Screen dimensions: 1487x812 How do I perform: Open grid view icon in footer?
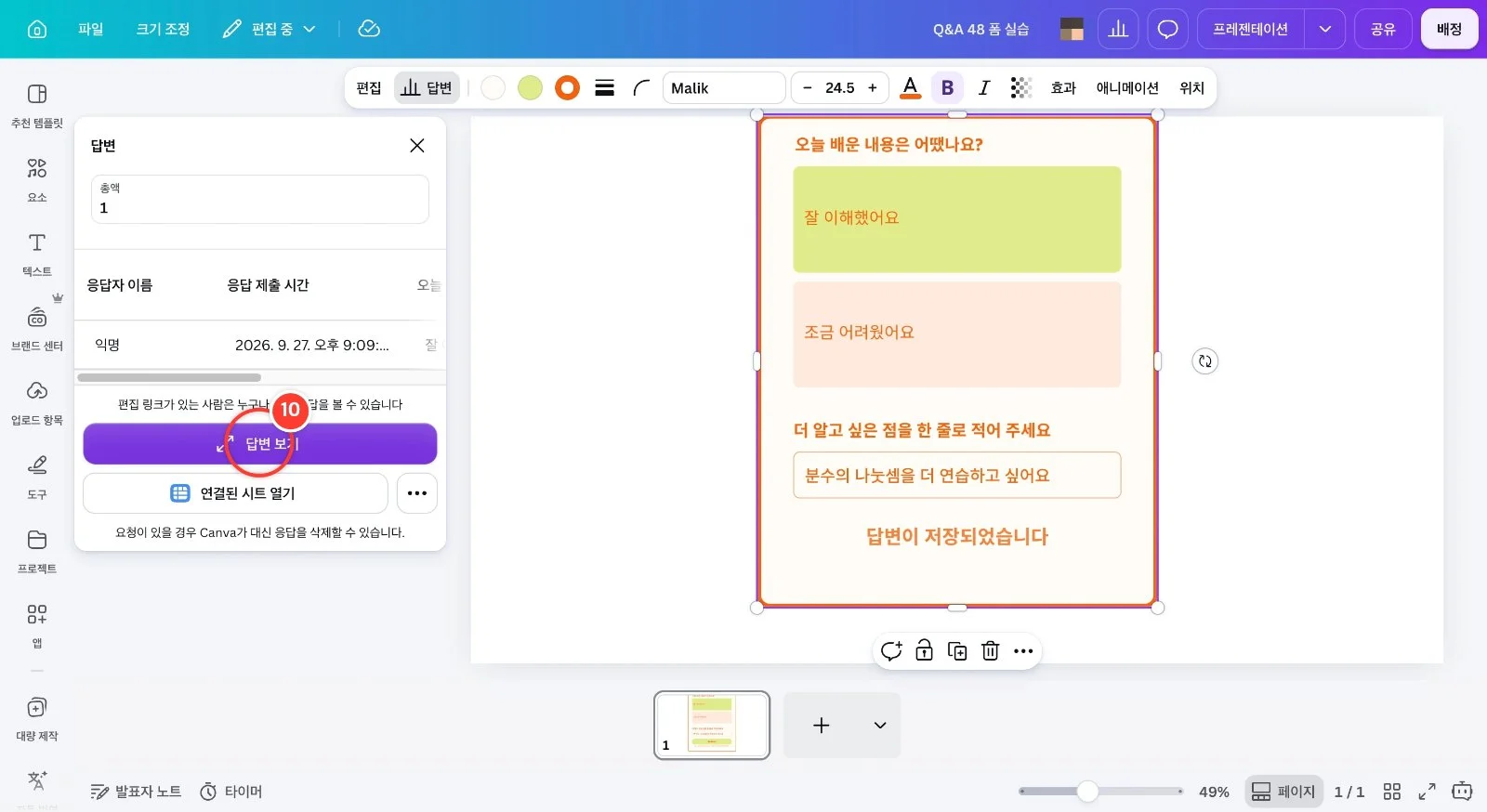[1391, 792]
